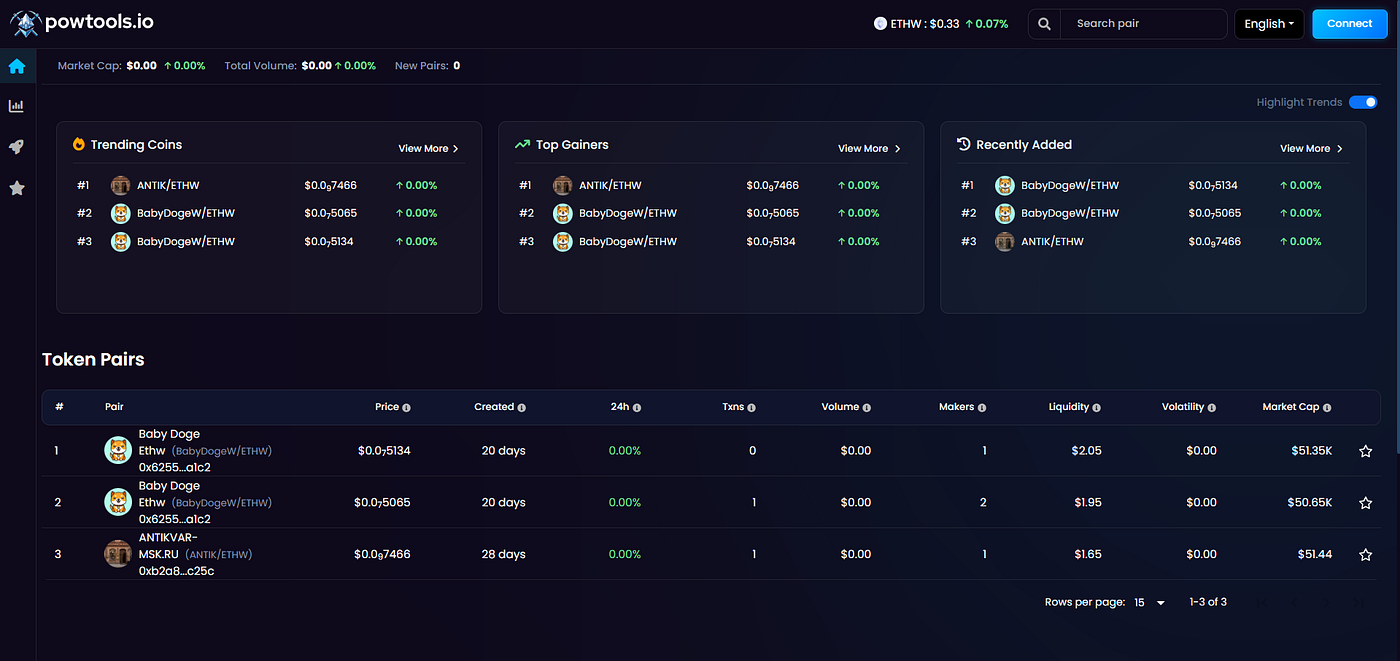Click ANTIK token avatar in Trending Coins #1

click(121, 185)
